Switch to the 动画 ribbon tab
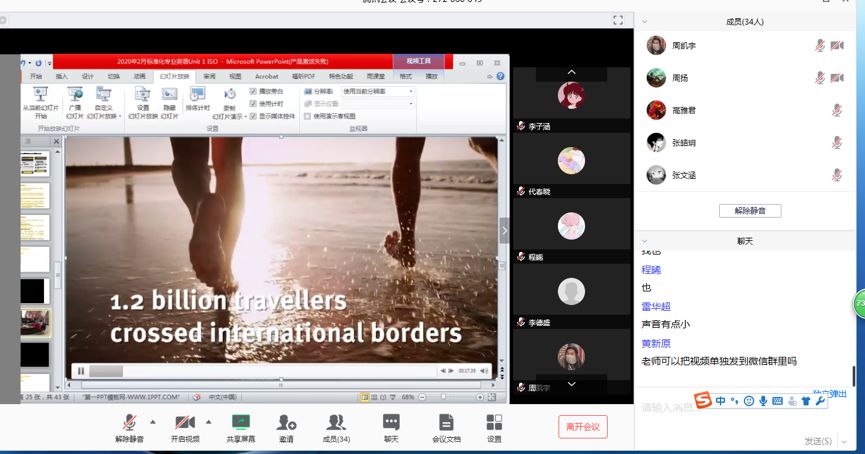 click(x=140, y=76)
